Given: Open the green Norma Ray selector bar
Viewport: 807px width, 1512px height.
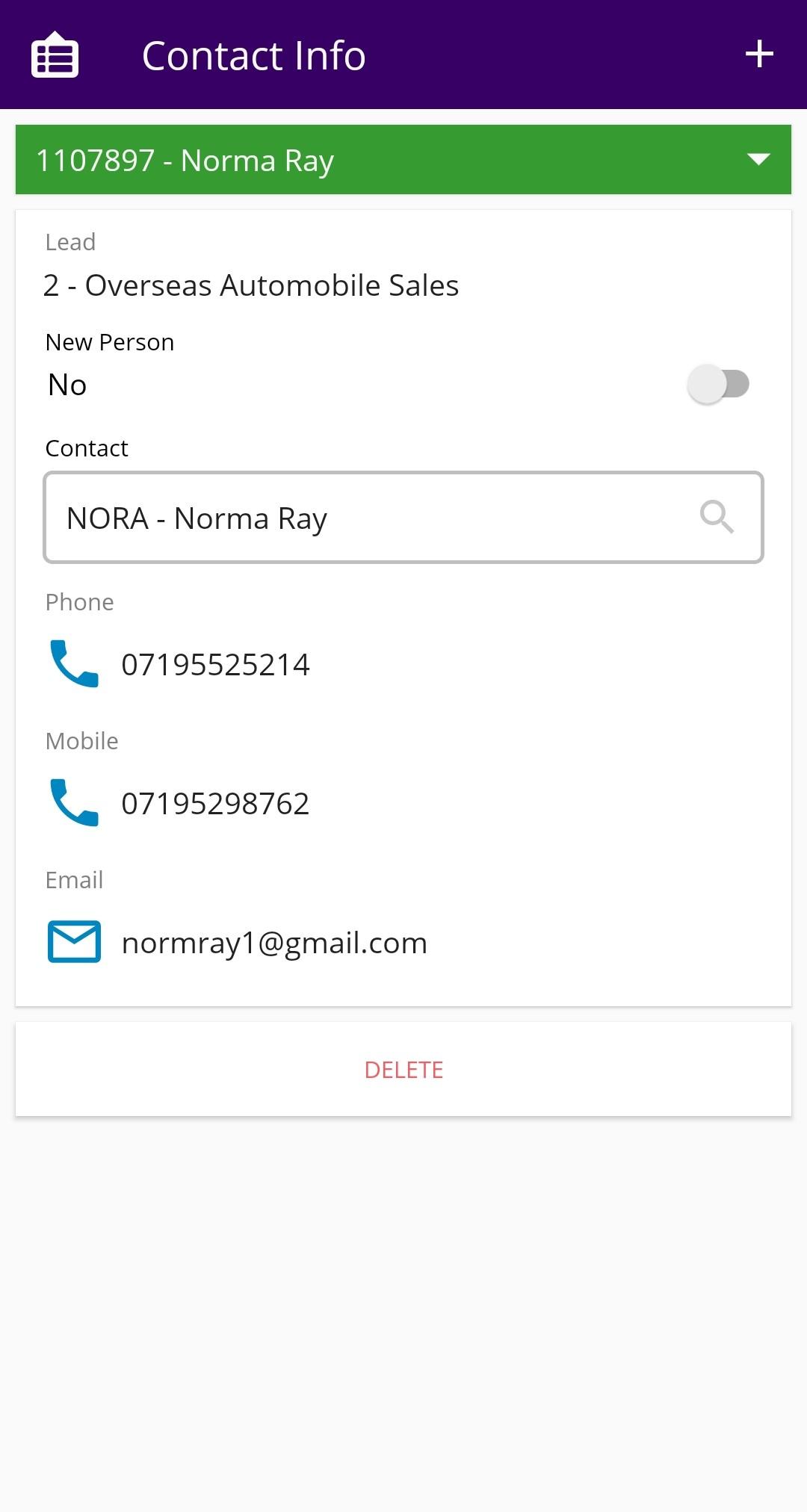Looking at the screenshot, I should pos(374,160).
